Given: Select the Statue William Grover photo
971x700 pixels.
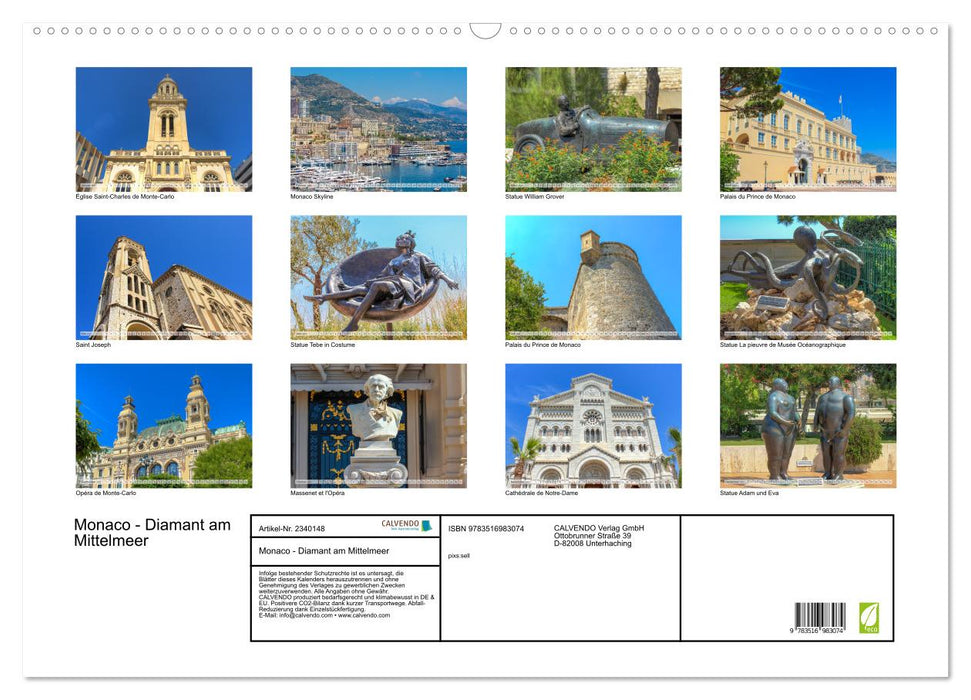Looking at the screenshot, I should tap(593, 129).
